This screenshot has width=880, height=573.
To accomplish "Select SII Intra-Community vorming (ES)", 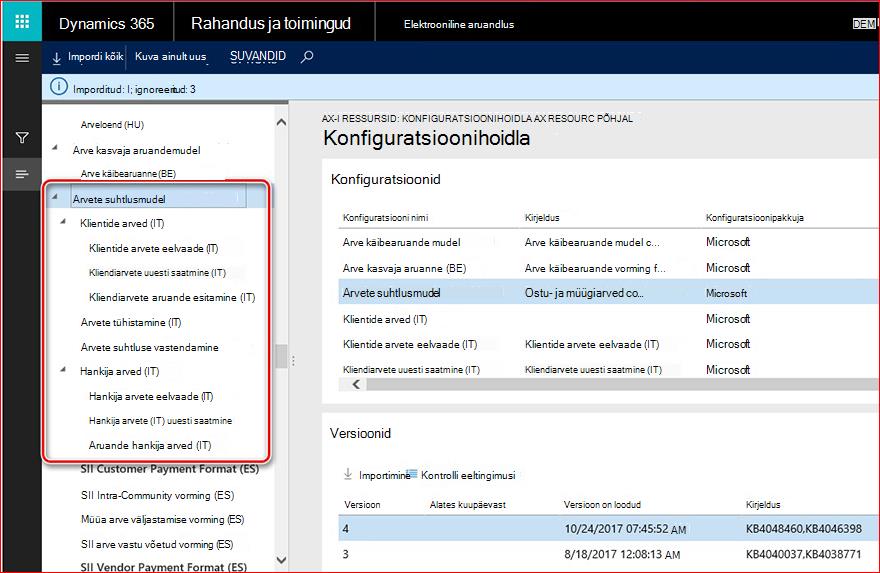I will (x=158, y=496).
